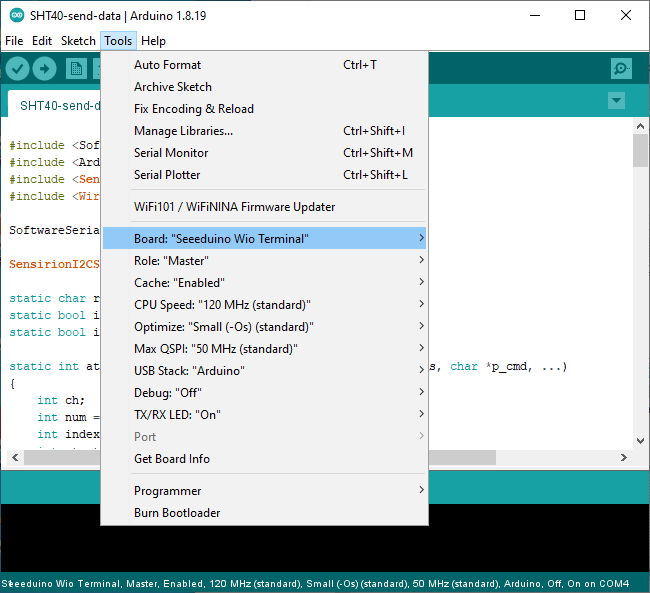This screenshot has height=593, width=650.
Task: Click "SensirionI2CS" orange code text
Action: (x=54, y=264)
